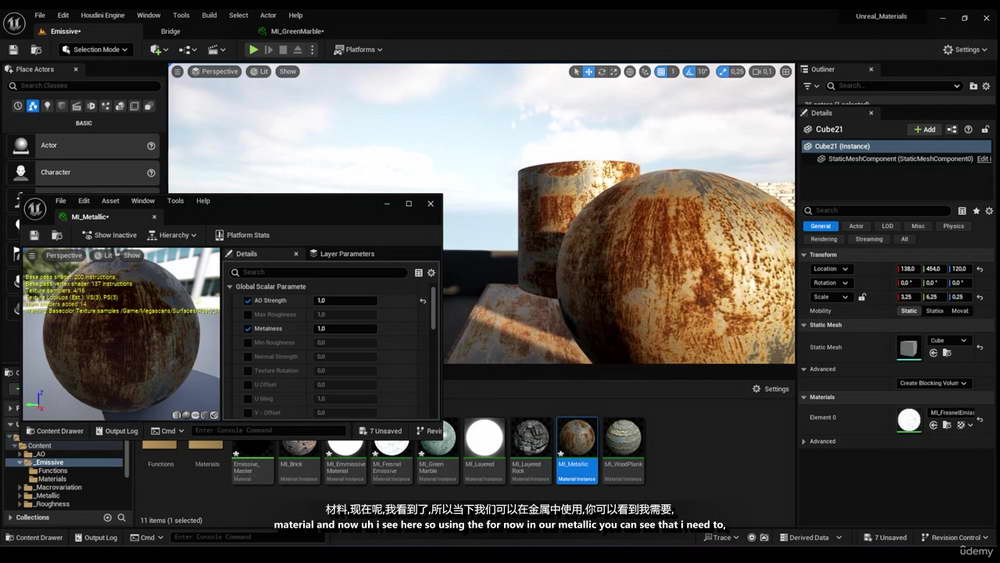
Task: Open the Build menu
Action: click(x=209, y=15)
